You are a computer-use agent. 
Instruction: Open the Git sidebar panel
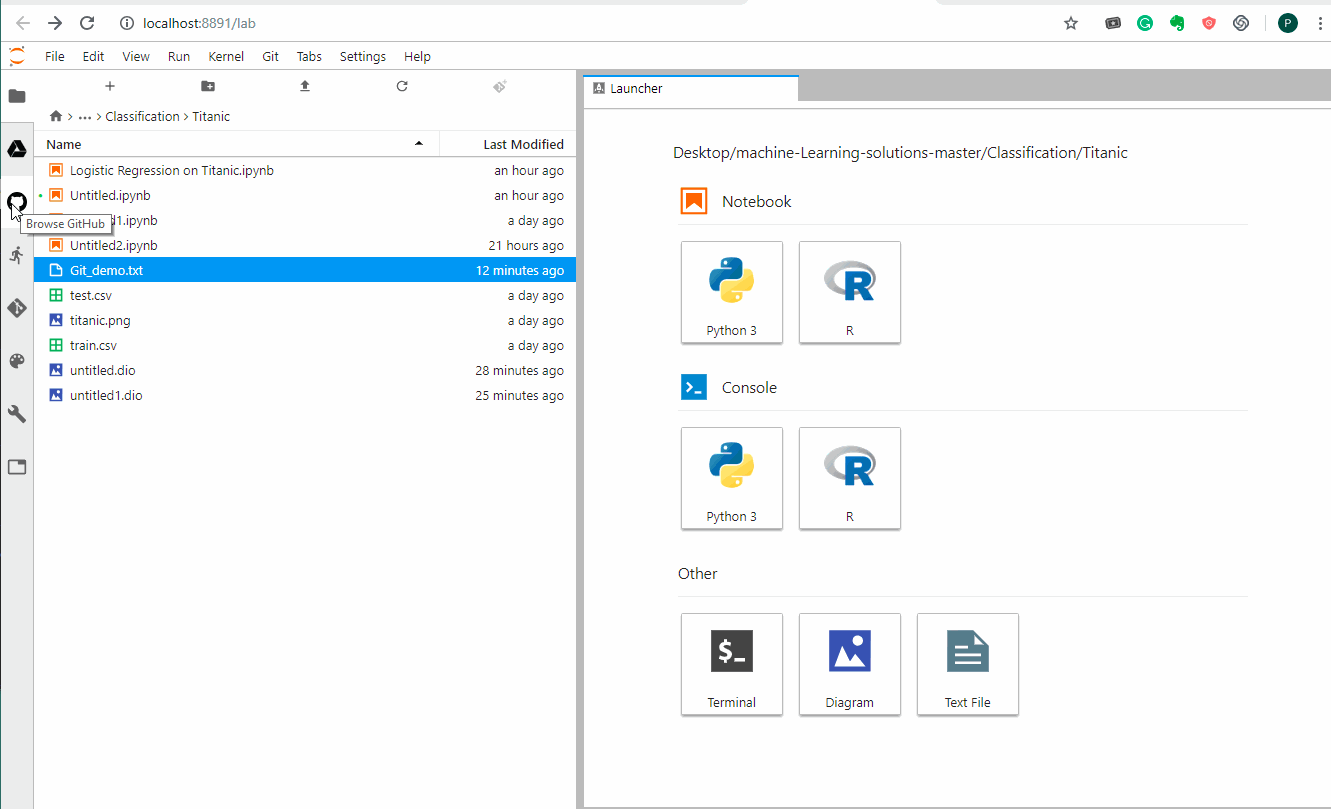[17, 308]
